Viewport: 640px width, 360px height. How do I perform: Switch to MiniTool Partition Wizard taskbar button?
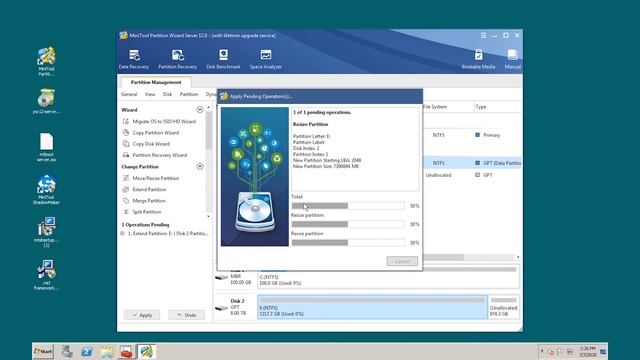pos(146,351)
